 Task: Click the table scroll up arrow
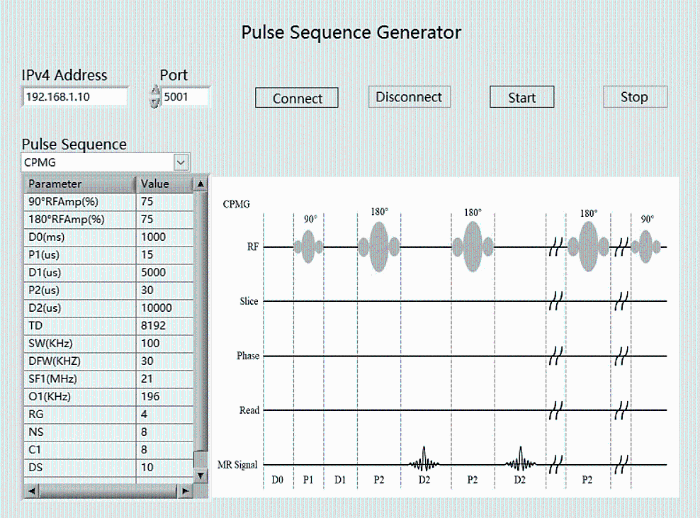201,184
